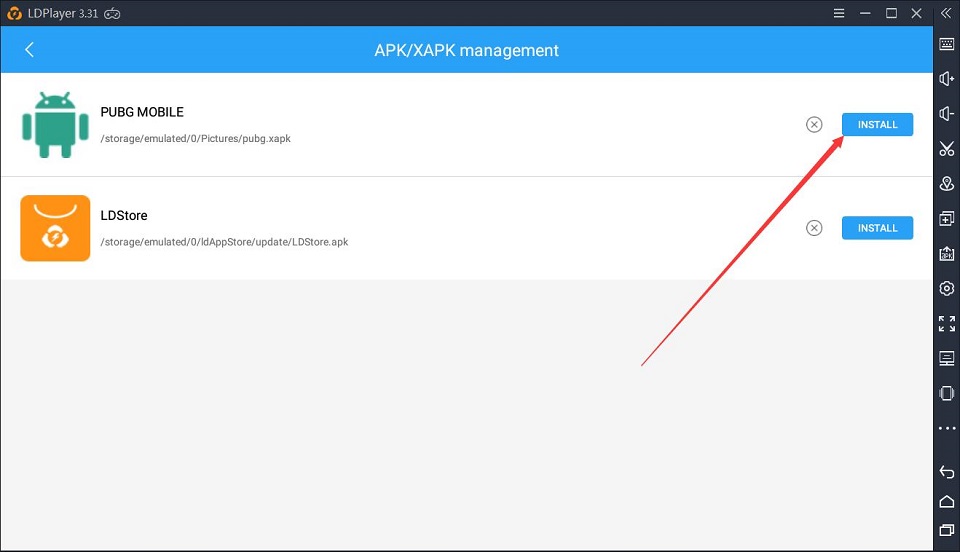Install the PUBG MOBILE xapk

877,124
